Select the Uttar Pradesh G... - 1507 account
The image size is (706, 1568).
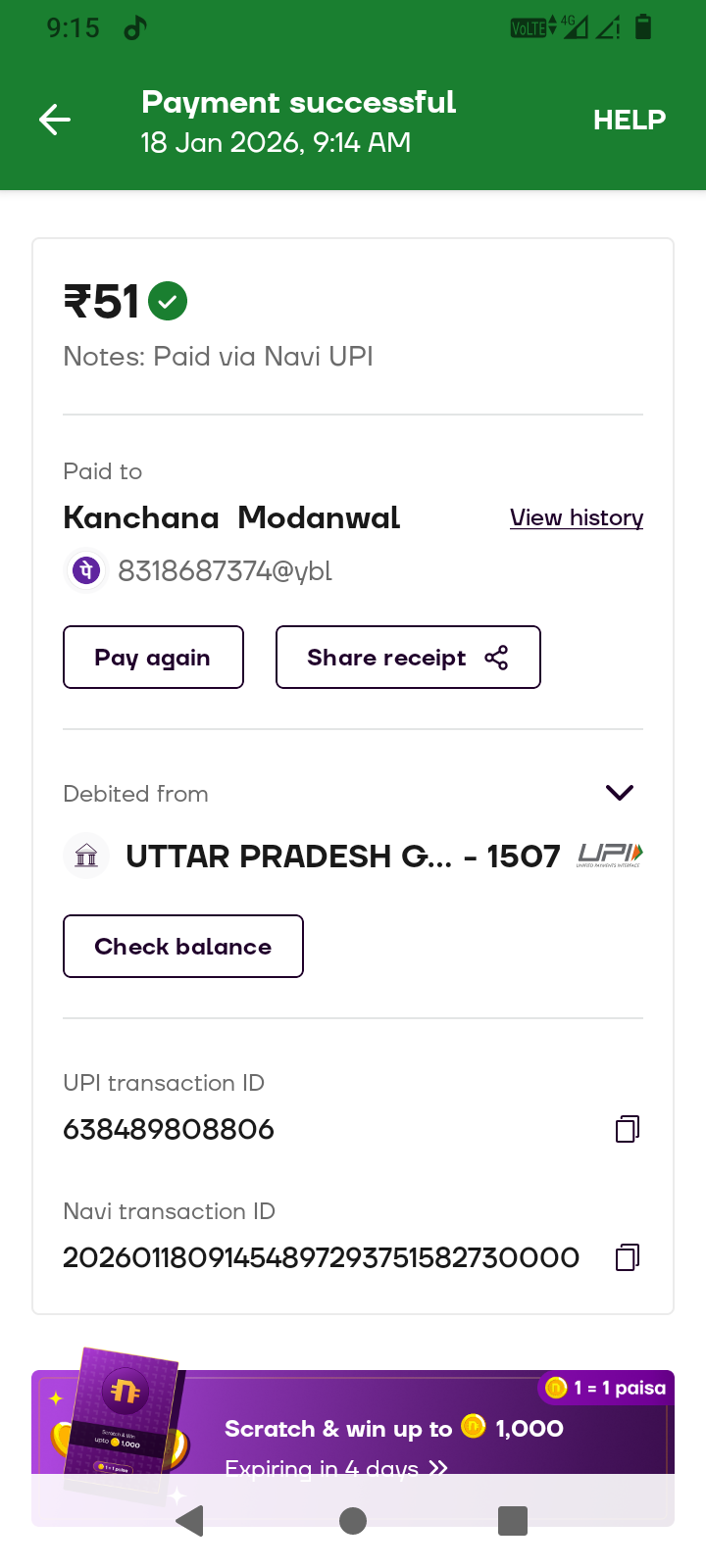point(342,857)
